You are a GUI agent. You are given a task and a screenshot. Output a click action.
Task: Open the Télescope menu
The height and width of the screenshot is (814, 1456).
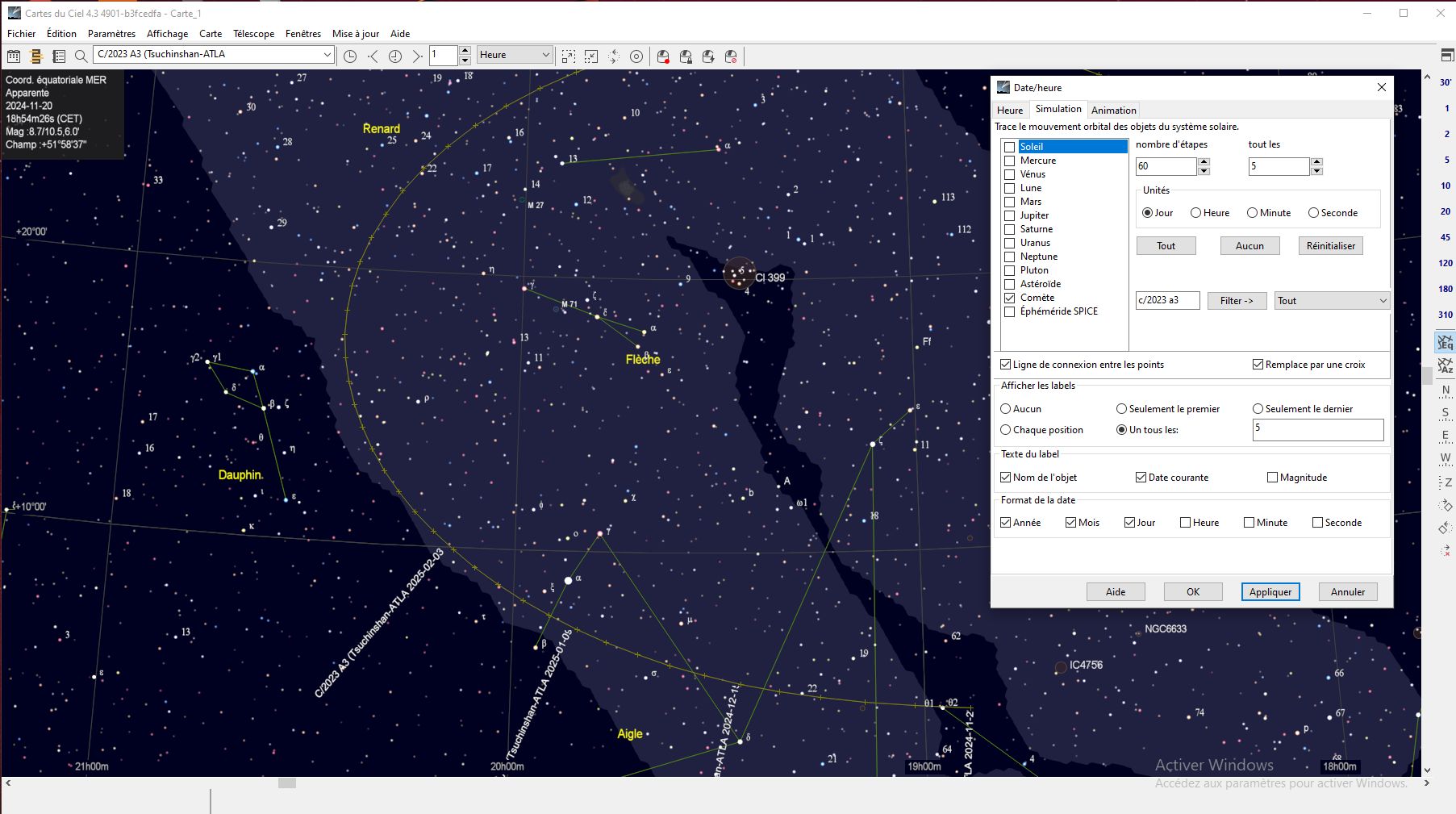(x=254, y=34)
